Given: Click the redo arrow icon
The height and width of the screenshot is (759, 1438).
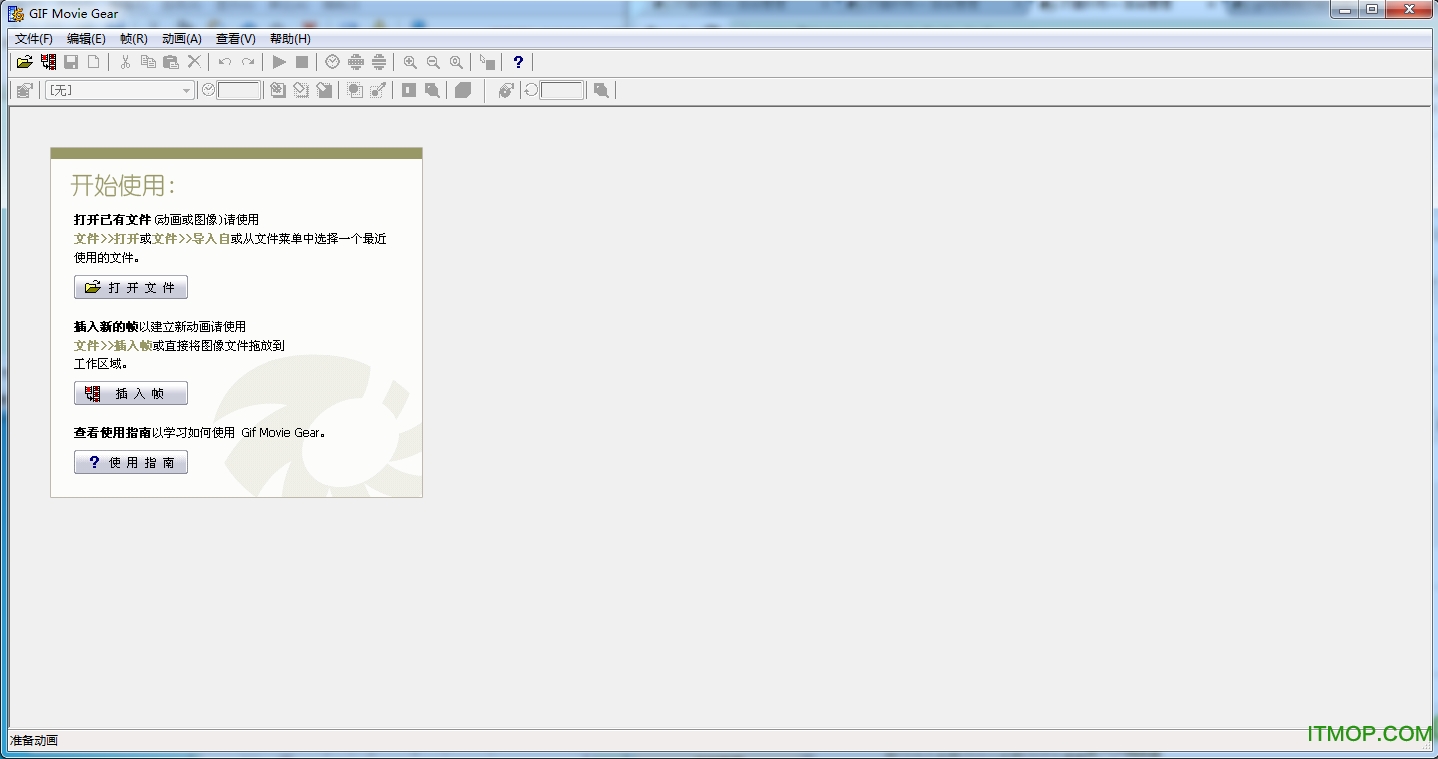Looking at the screenshot, I should (x=248, y=62).
